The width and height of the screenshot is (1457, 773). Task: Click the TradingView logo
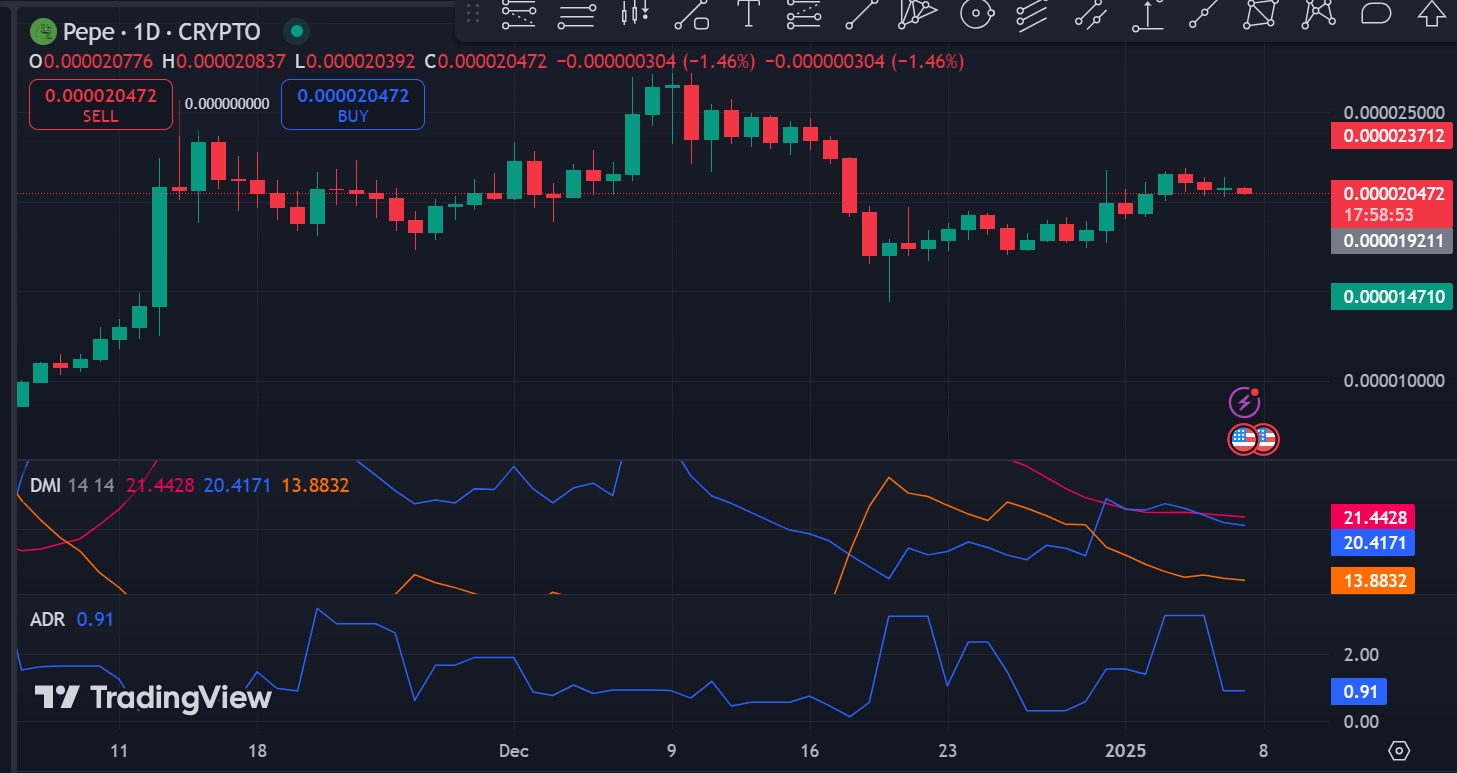(x=153, y=697)
